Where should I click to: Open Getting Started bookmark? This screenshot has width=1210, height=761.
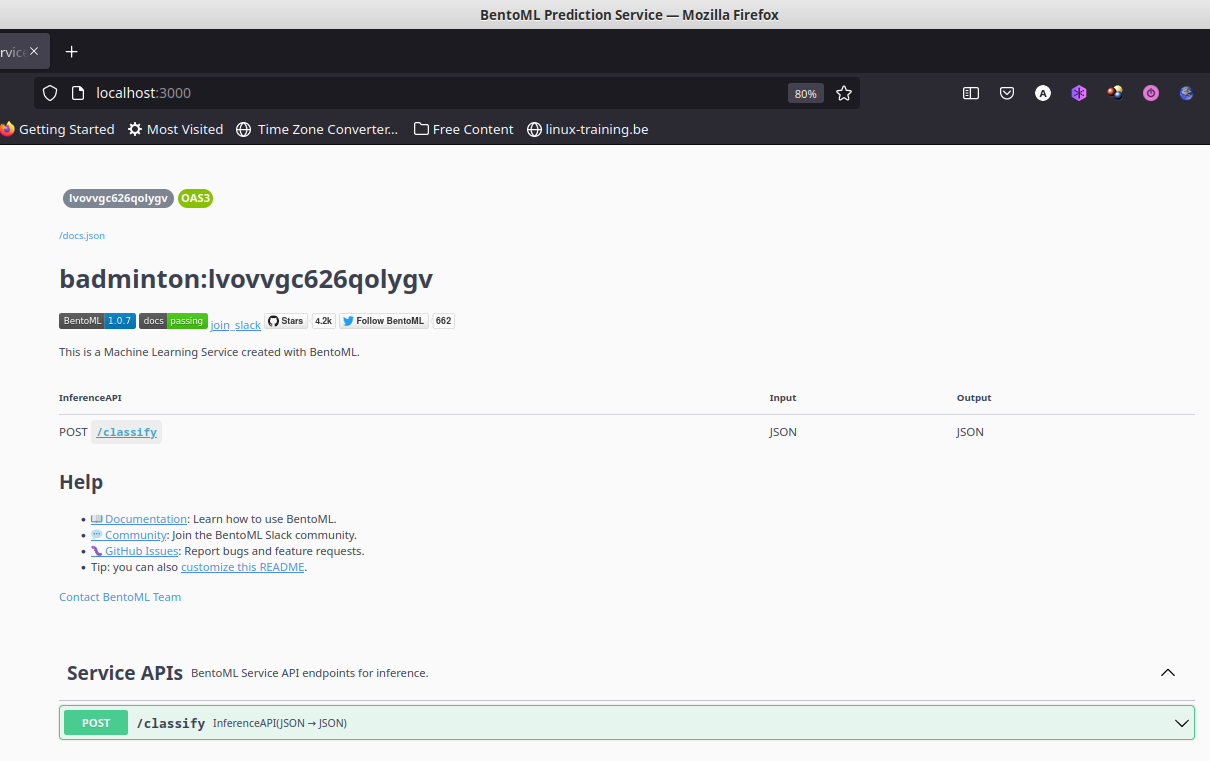pos(57,129)
